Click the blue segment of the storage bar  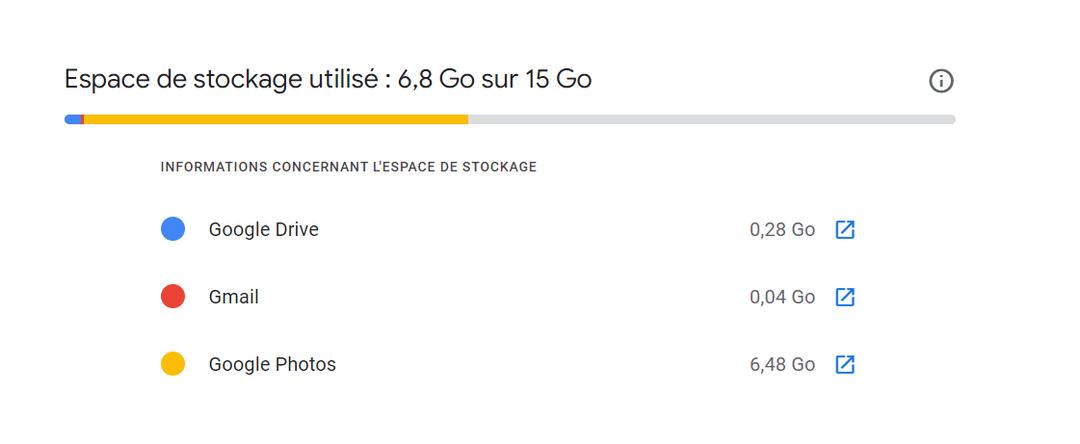tap(72, 119)
